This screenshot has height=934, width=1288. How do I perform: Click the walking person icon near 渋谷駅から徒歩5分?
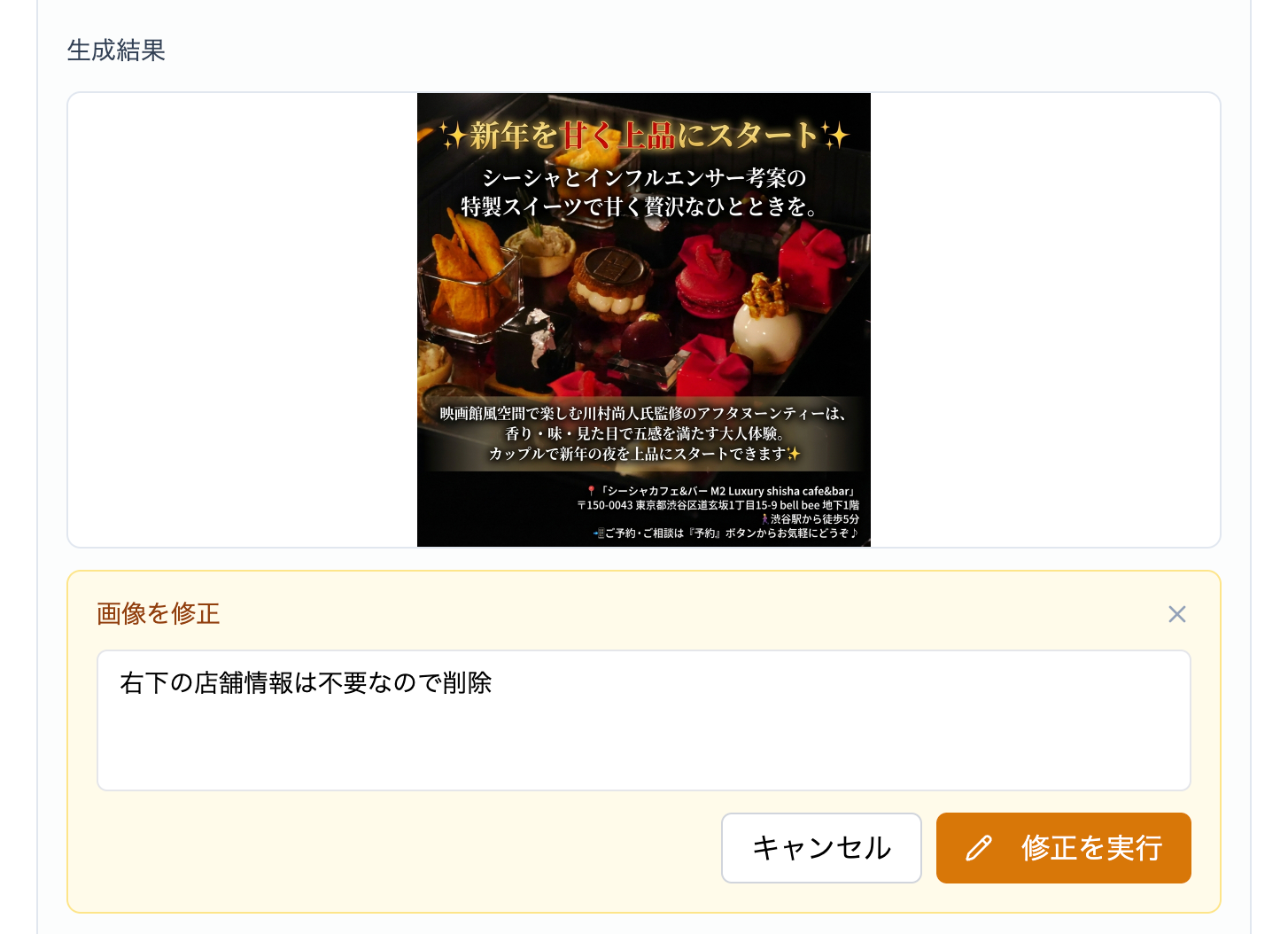coord(764,519)
